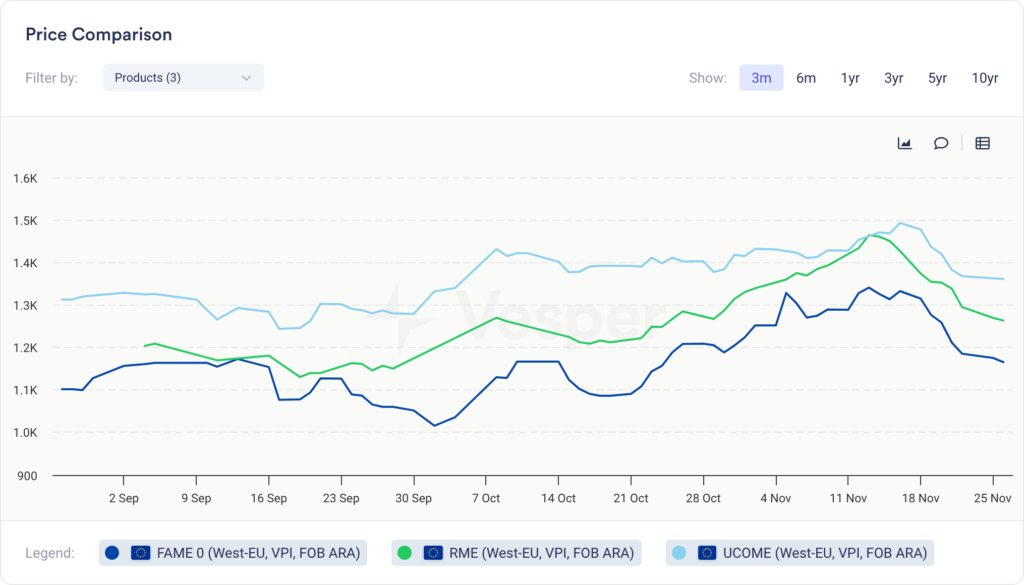The width and height of the screenshot is (1024, 585).
Task: Toggle UCOME series in legend
Action: [x=826, y=552]
